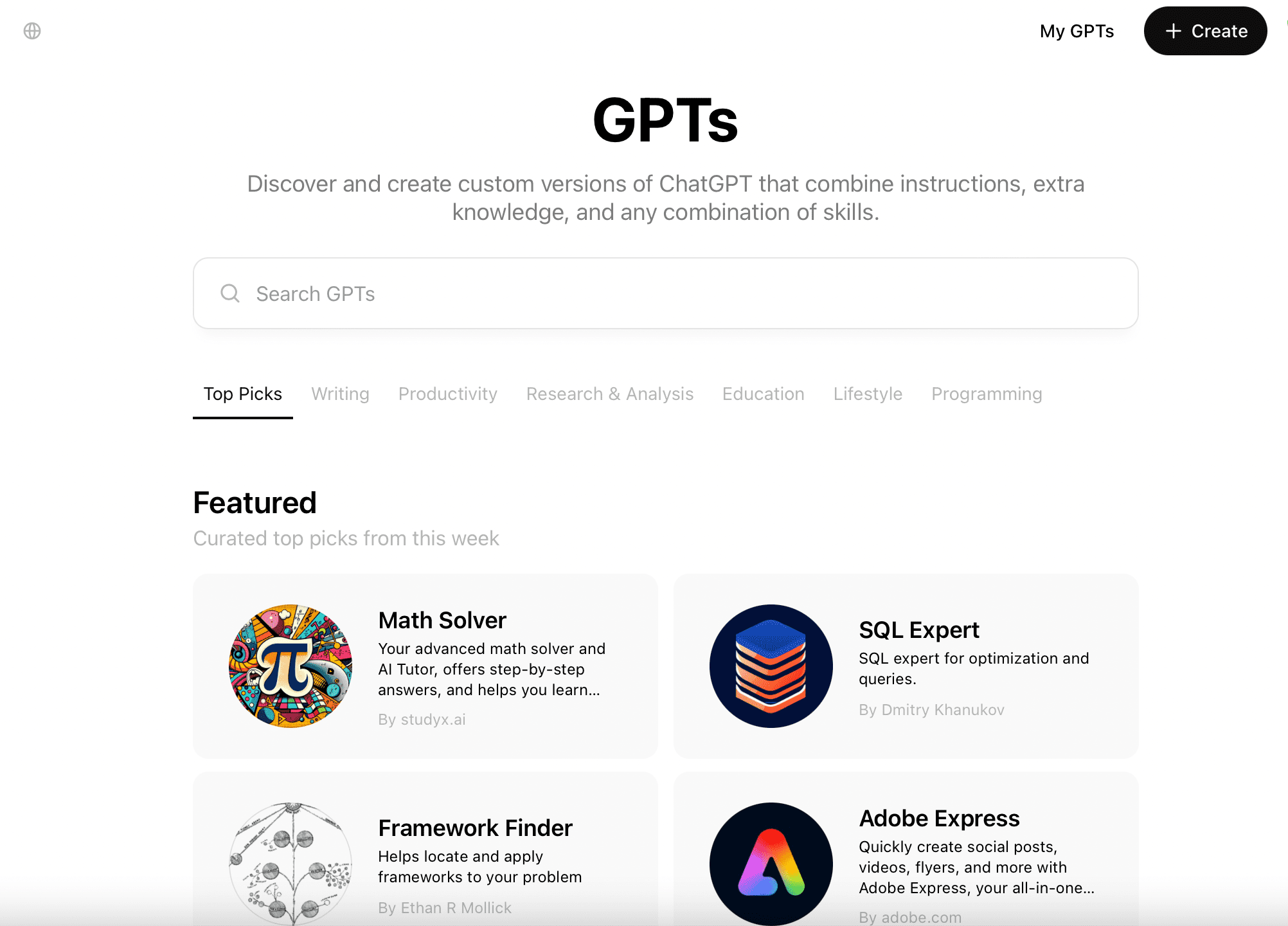Screen dimensions: 1288x926
Task: Click the search magnifier icon
Action: point(229,293)
